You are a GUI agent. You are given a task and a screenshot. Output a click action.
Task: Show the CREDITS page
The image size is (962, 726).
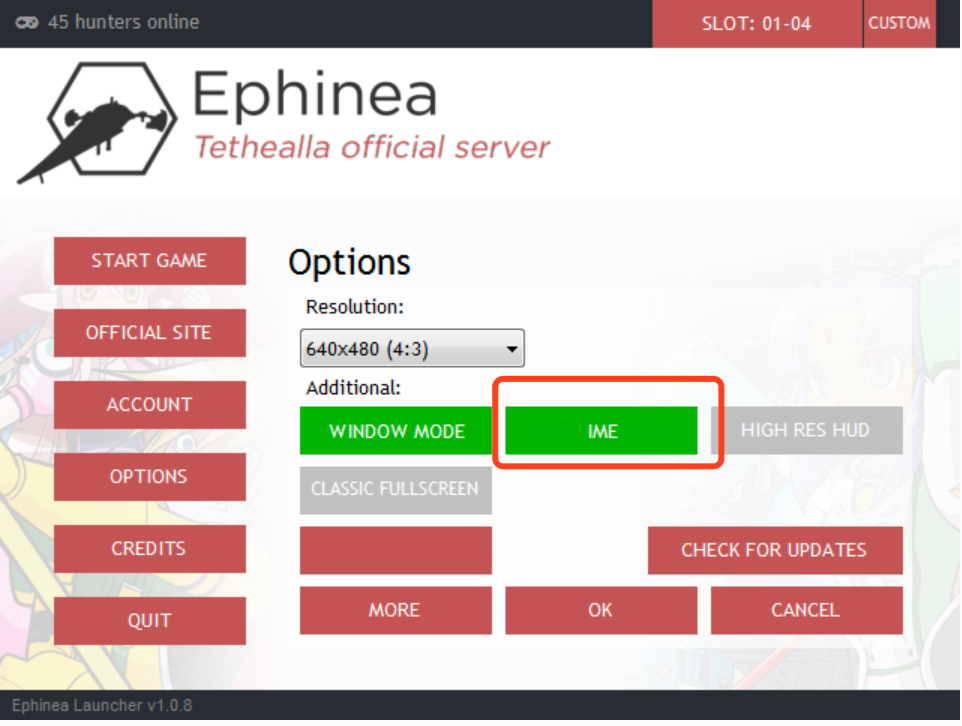(149, 549)
